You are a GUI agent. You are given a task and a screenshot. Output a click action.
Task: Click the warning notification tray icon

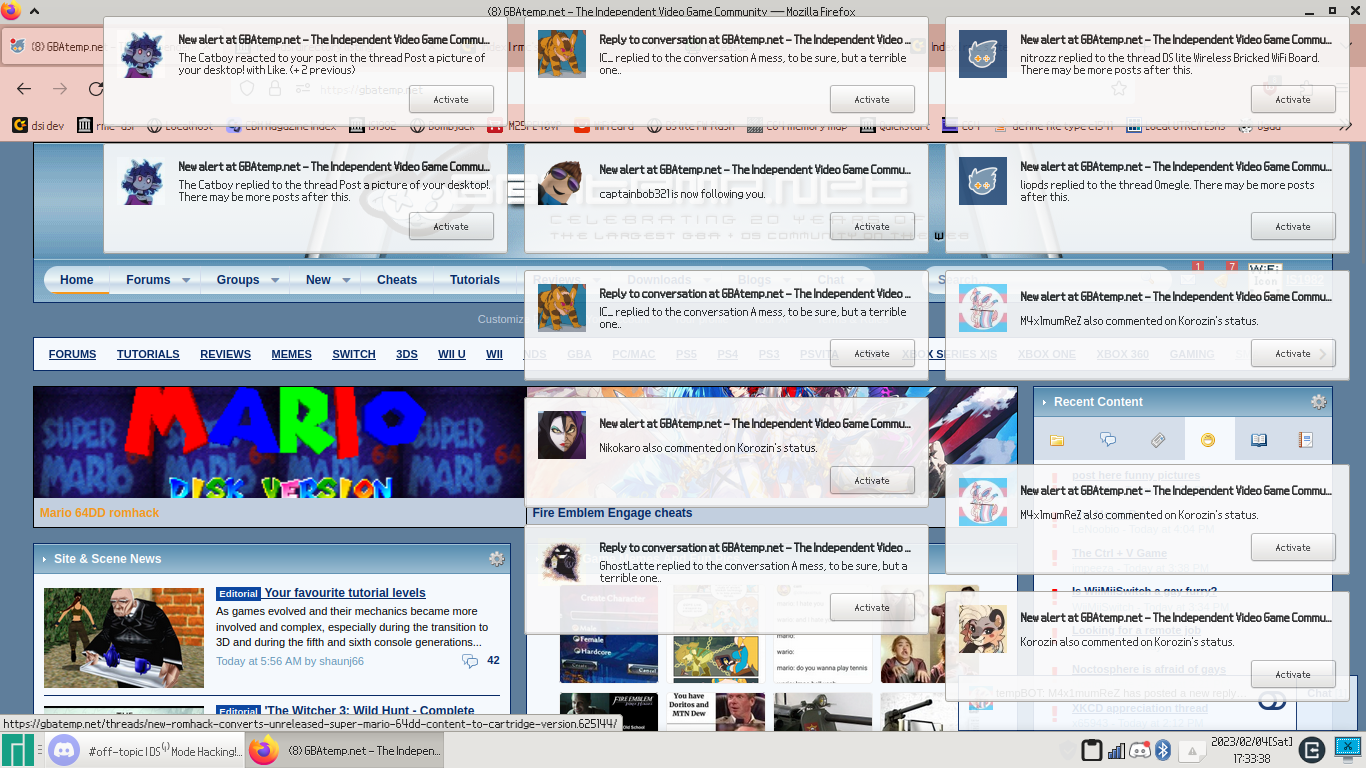click(x=1191, y=751)
